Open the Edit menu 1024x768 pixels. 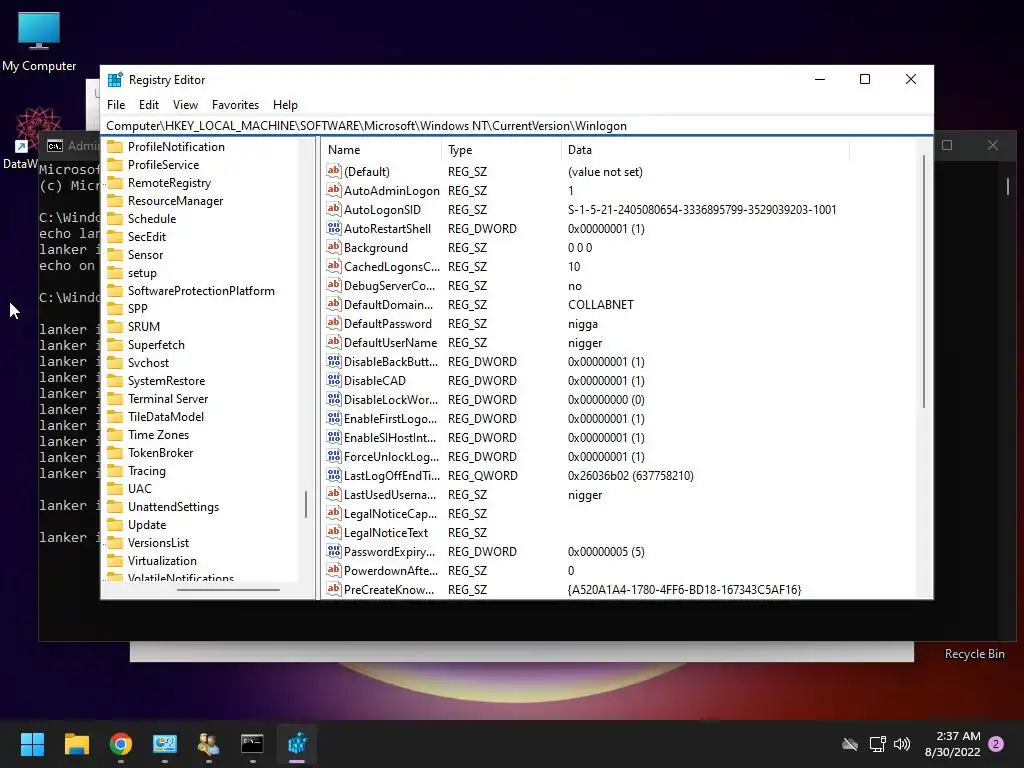click(x=148, y=104)
